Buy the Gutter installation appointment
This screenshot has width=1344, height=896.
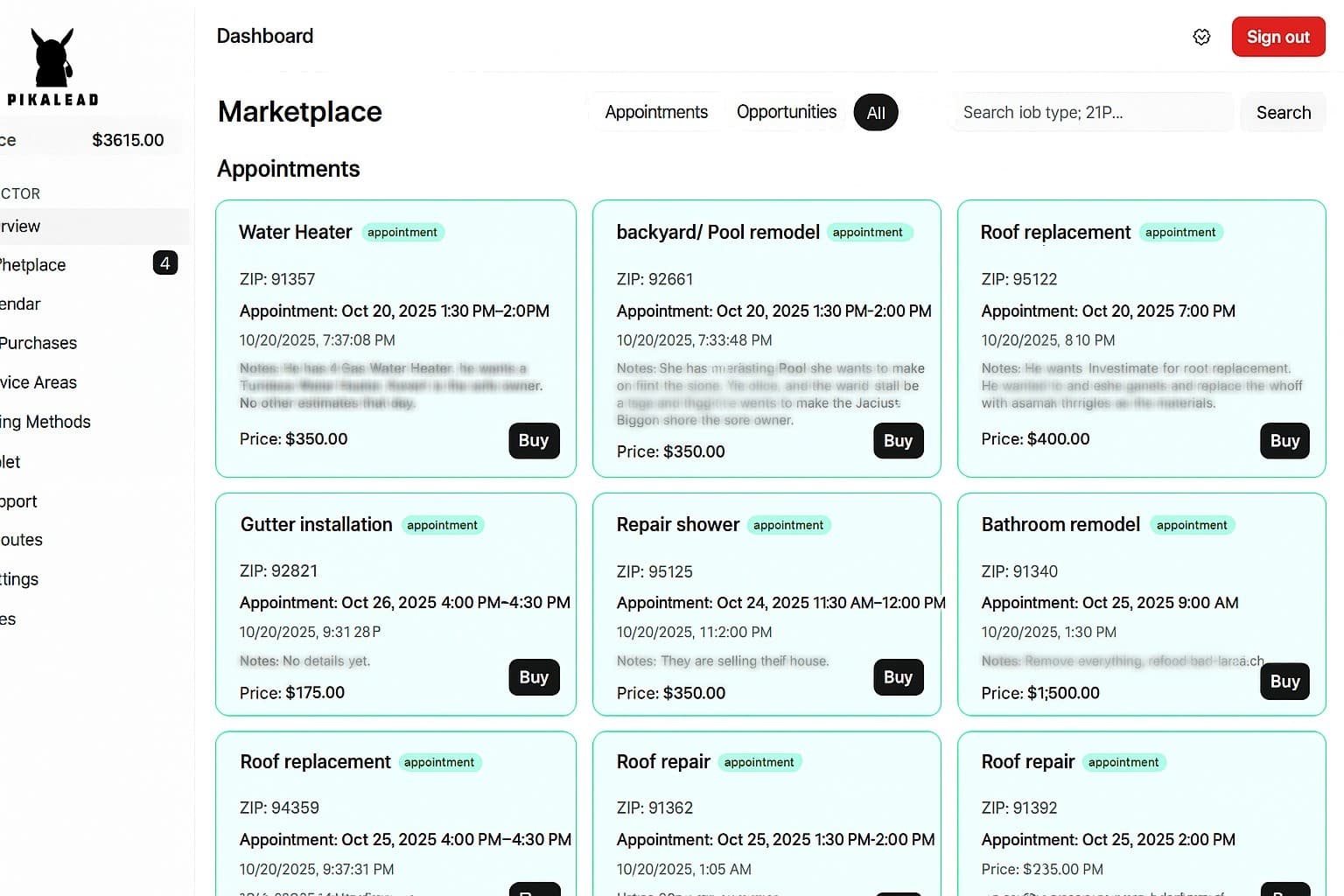[x=534, y=676]
